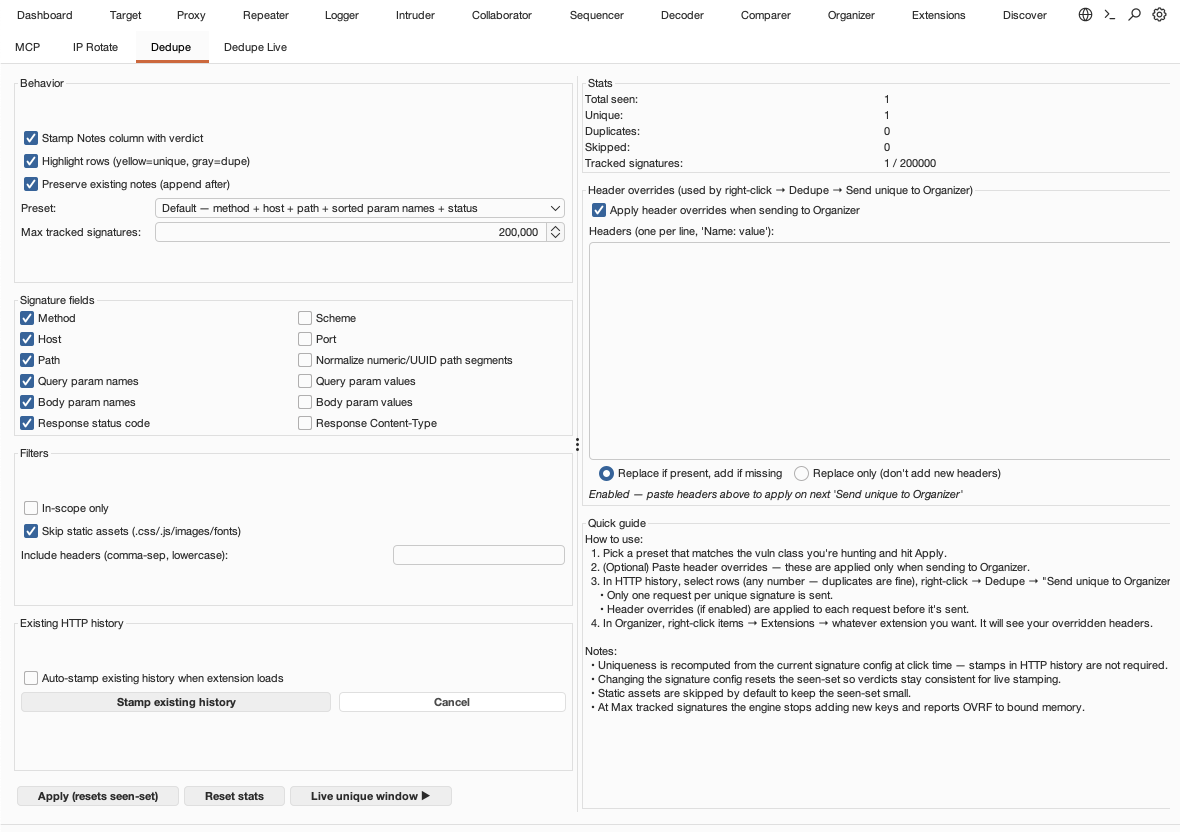Viewport: 1180px width, 832px height.
Task: Click the Max tracked signatures value field
Action: (351, 232)
